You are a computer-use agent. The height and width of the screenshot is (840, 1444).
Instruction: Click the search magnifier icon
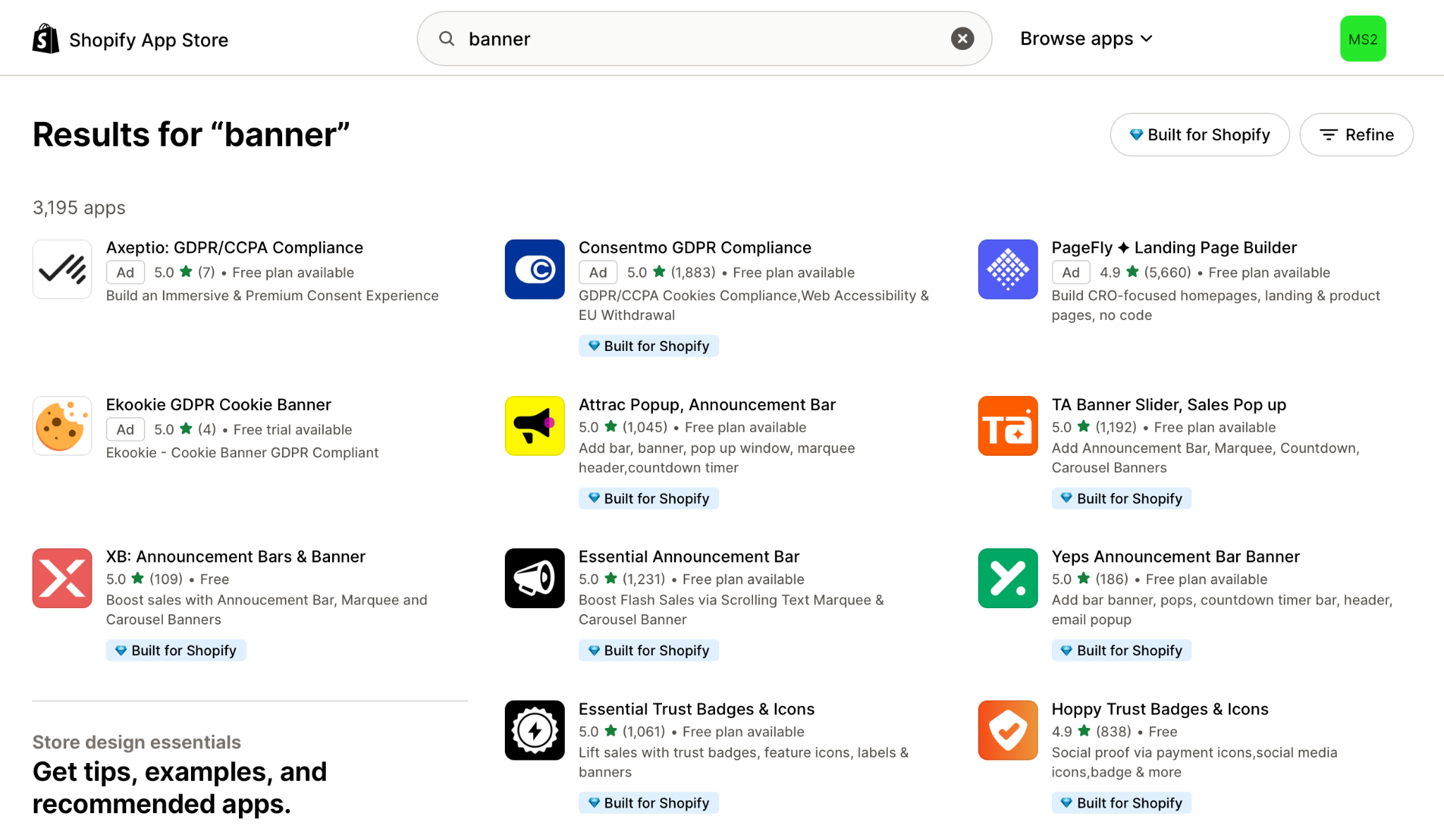446,39
